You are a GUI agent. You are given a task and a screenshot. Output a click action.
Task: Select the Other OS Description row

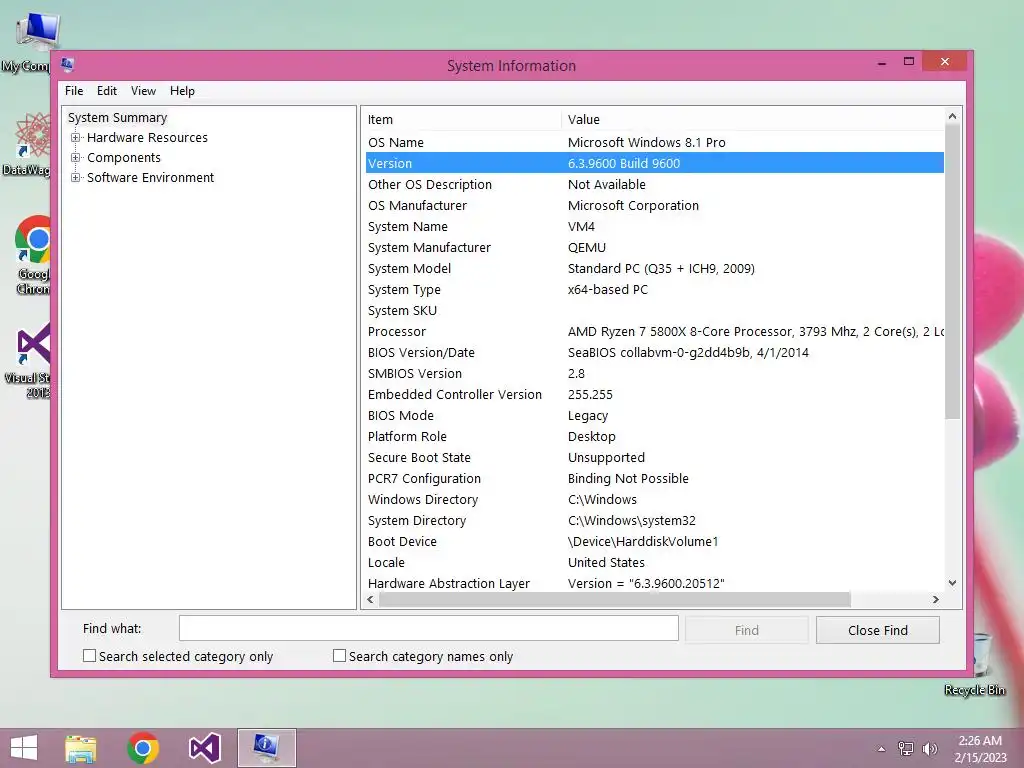click(654, 184)
